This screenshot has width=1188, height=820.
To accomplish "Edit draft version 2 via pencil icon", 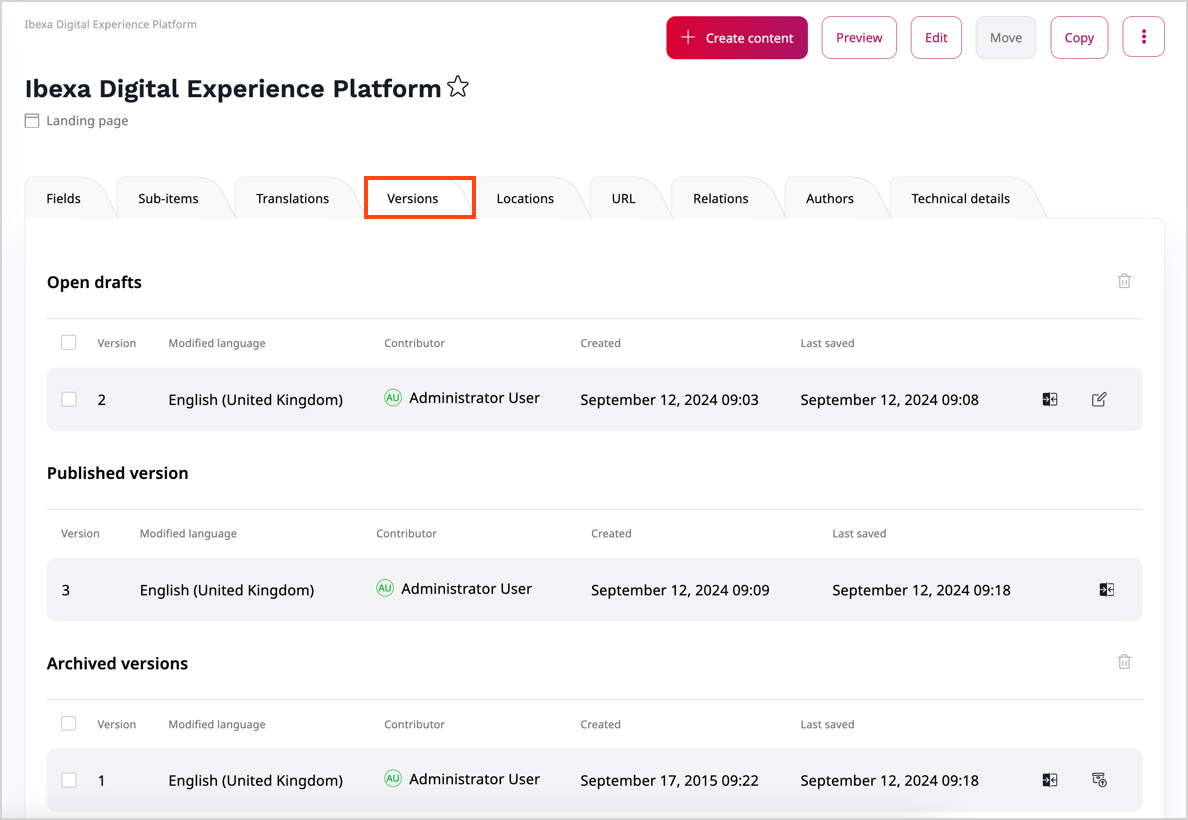I will (x=1099, y=399).
